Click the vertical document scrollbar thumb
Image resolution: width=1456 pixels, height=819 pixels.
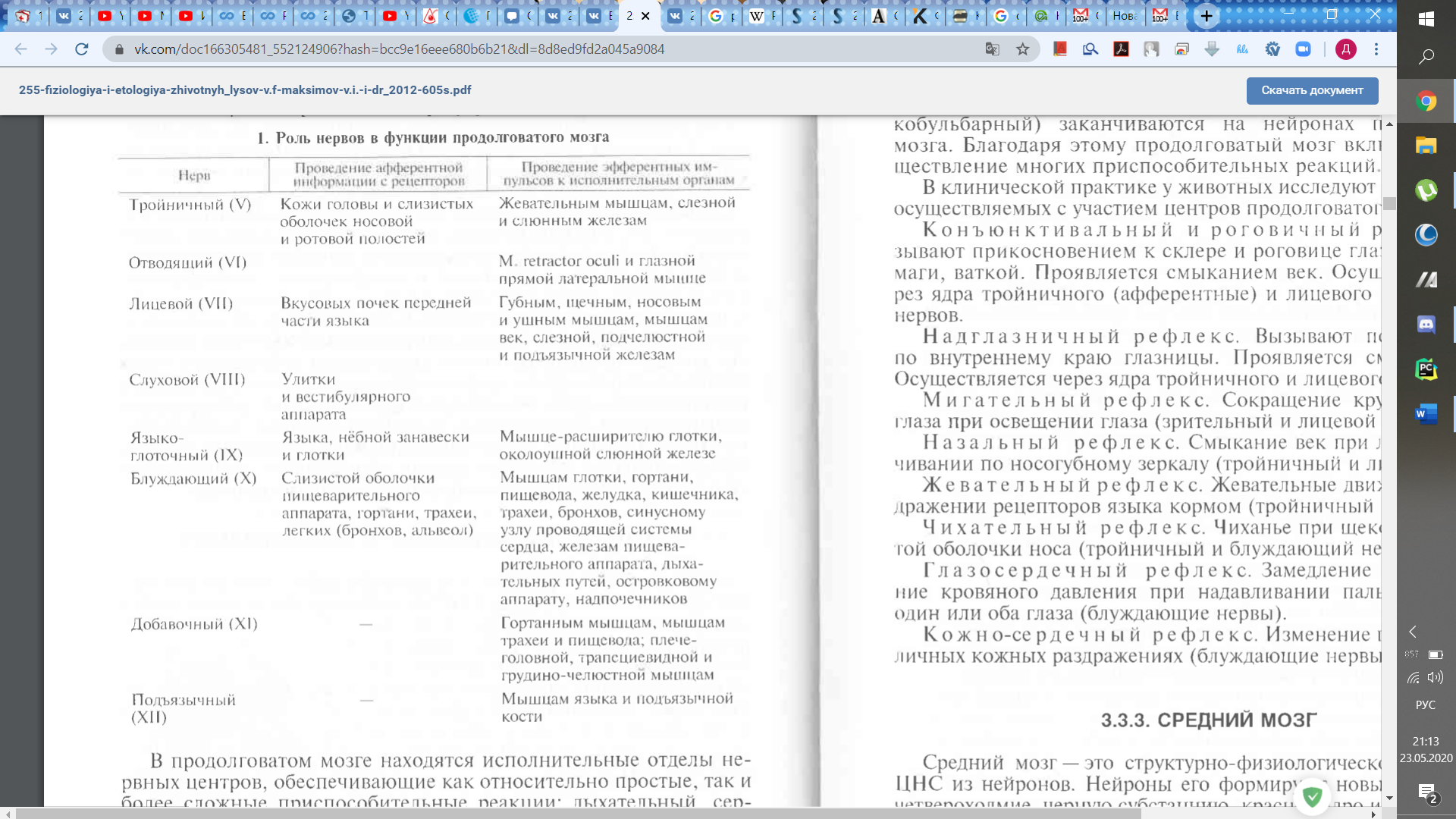pos(1389,203)
